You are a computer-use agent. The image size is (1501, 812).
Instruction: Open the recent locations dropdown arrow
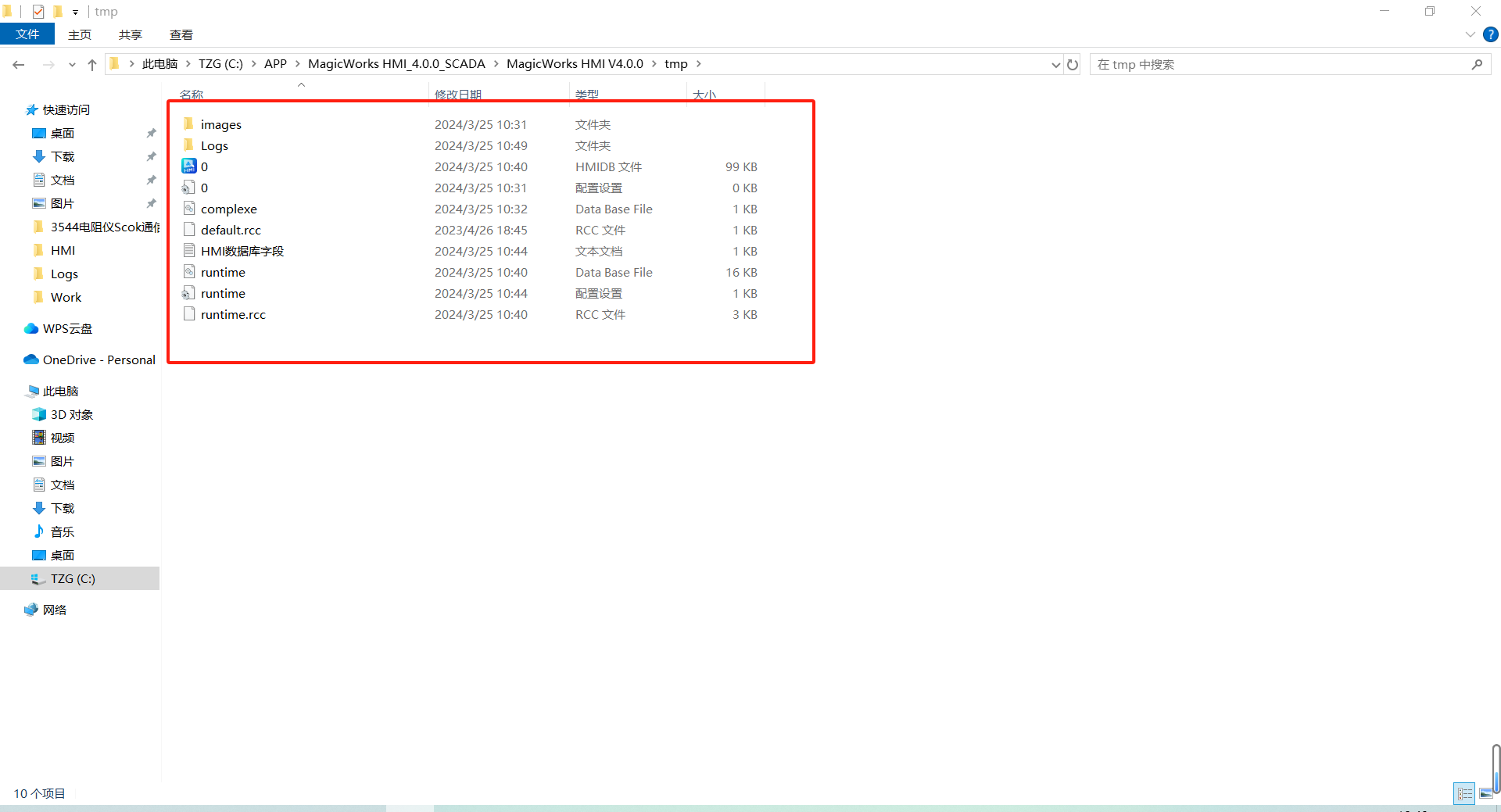point(72,65)
